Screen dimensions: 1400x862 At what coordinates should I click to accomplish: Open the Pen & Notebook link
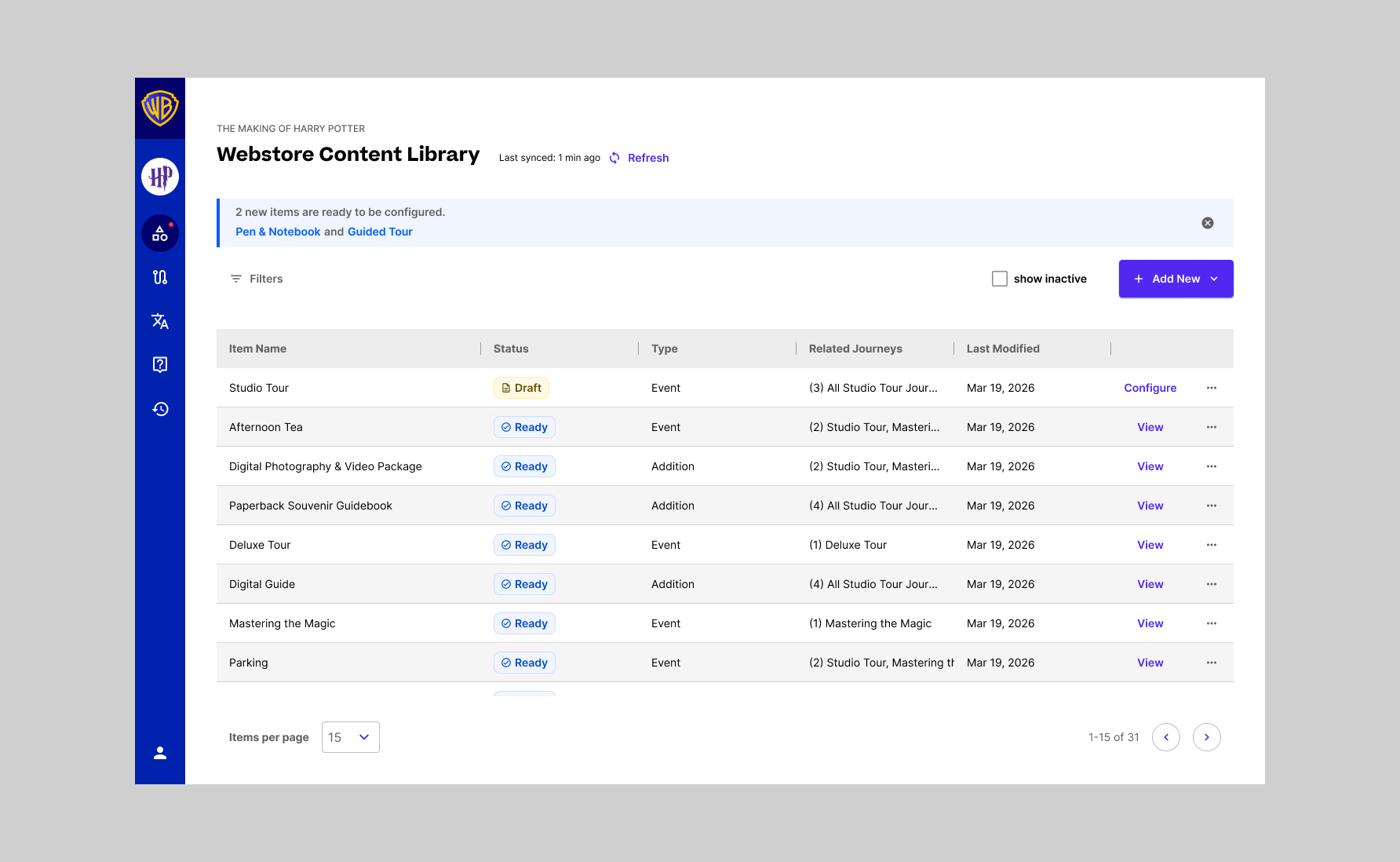click(278, 232)
